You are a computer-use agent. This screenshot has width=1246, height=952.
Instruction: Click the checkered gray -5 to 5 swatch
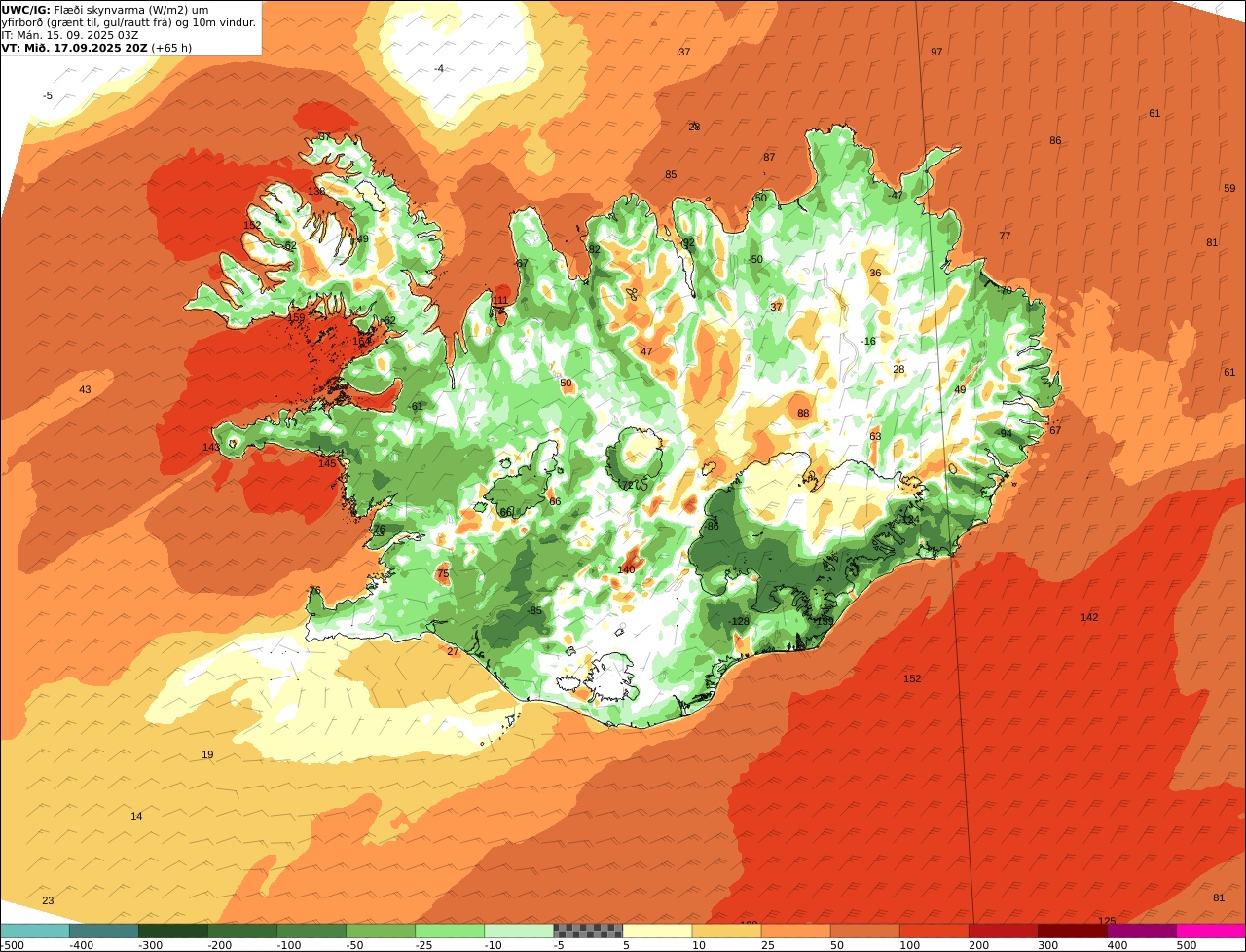pyautogui.click(x=588, y=931)
